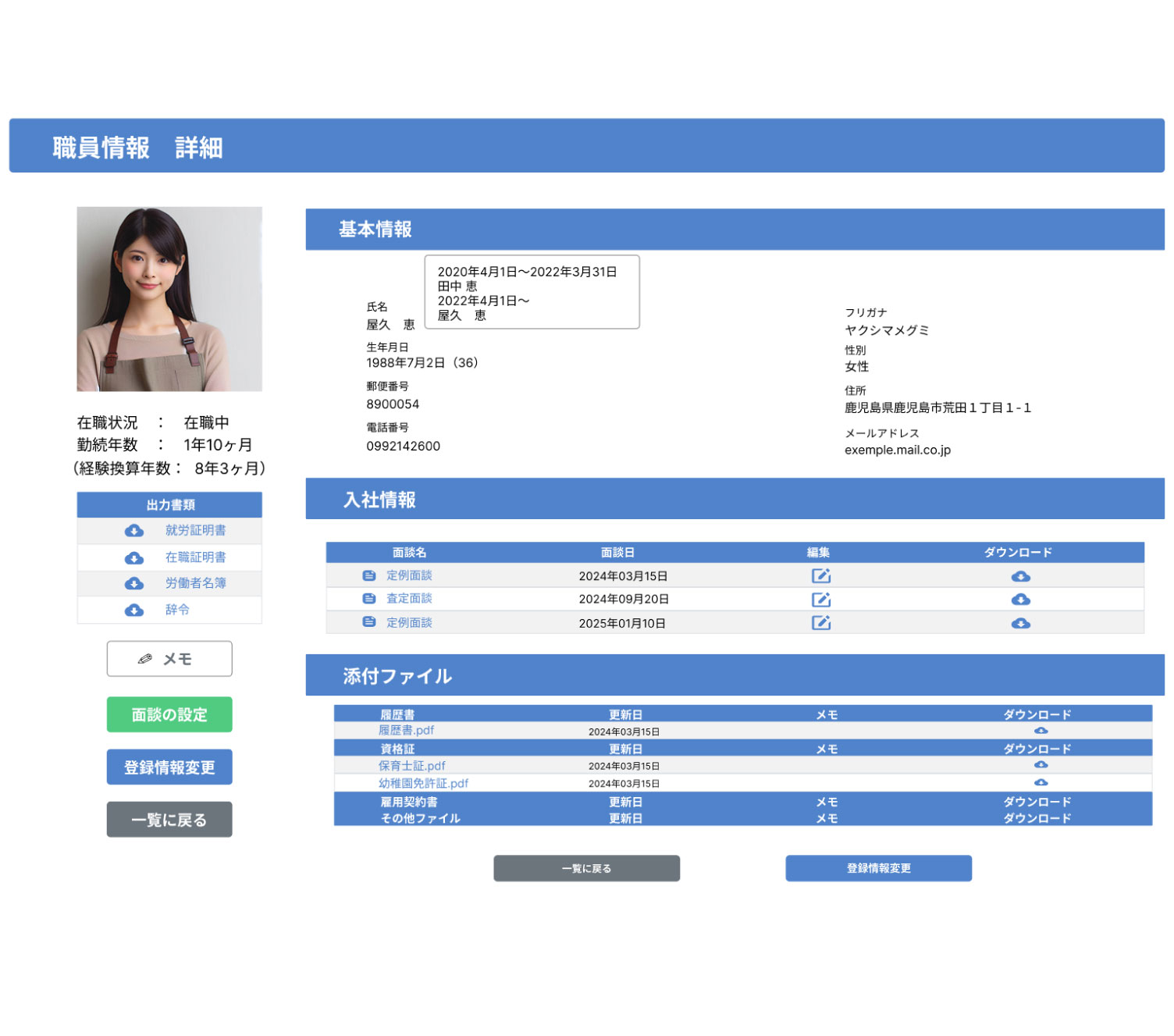
Task: Click download icon beside 就労証明書
Action: tap(134, 531)
